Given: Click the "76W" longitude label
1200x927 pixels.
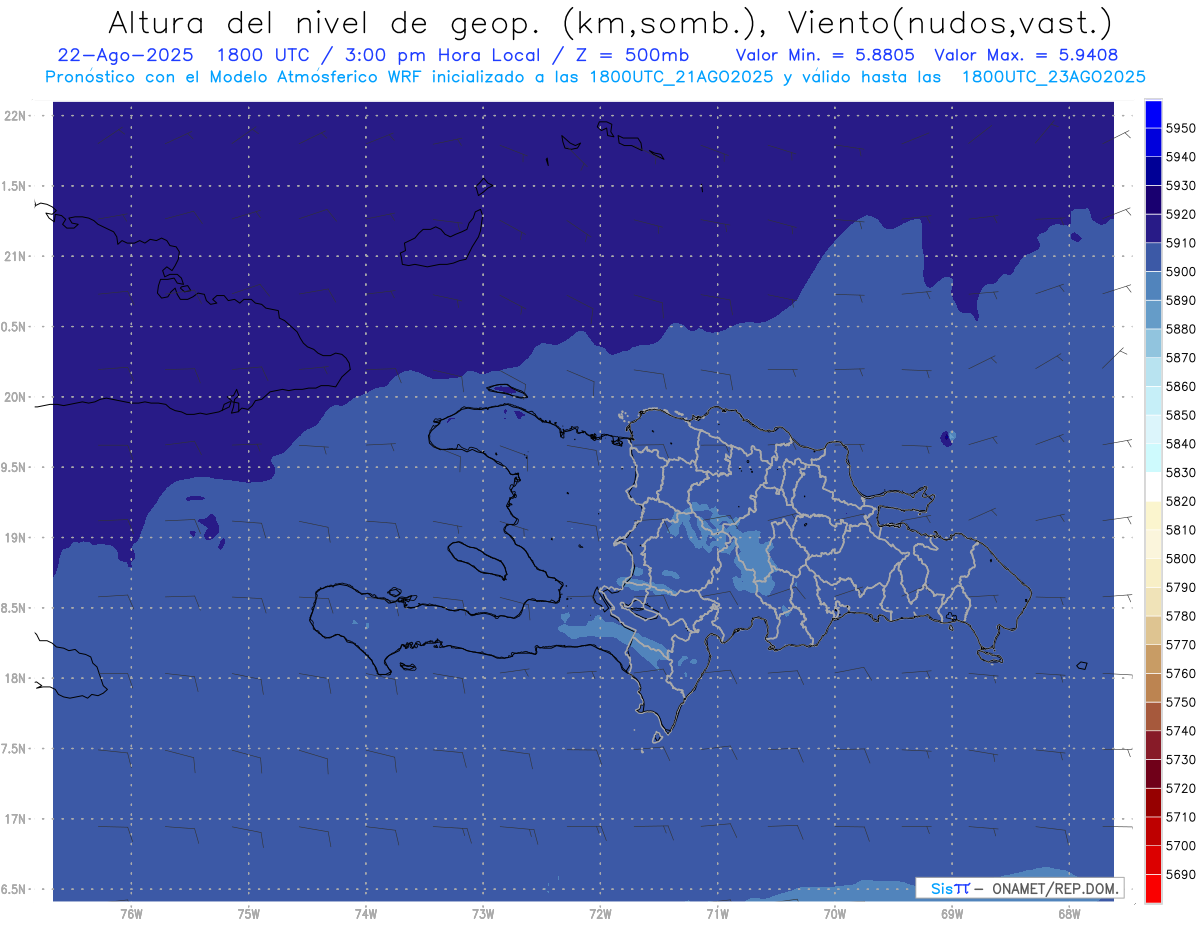Looking at the screenshot, I should coord(131,913).
